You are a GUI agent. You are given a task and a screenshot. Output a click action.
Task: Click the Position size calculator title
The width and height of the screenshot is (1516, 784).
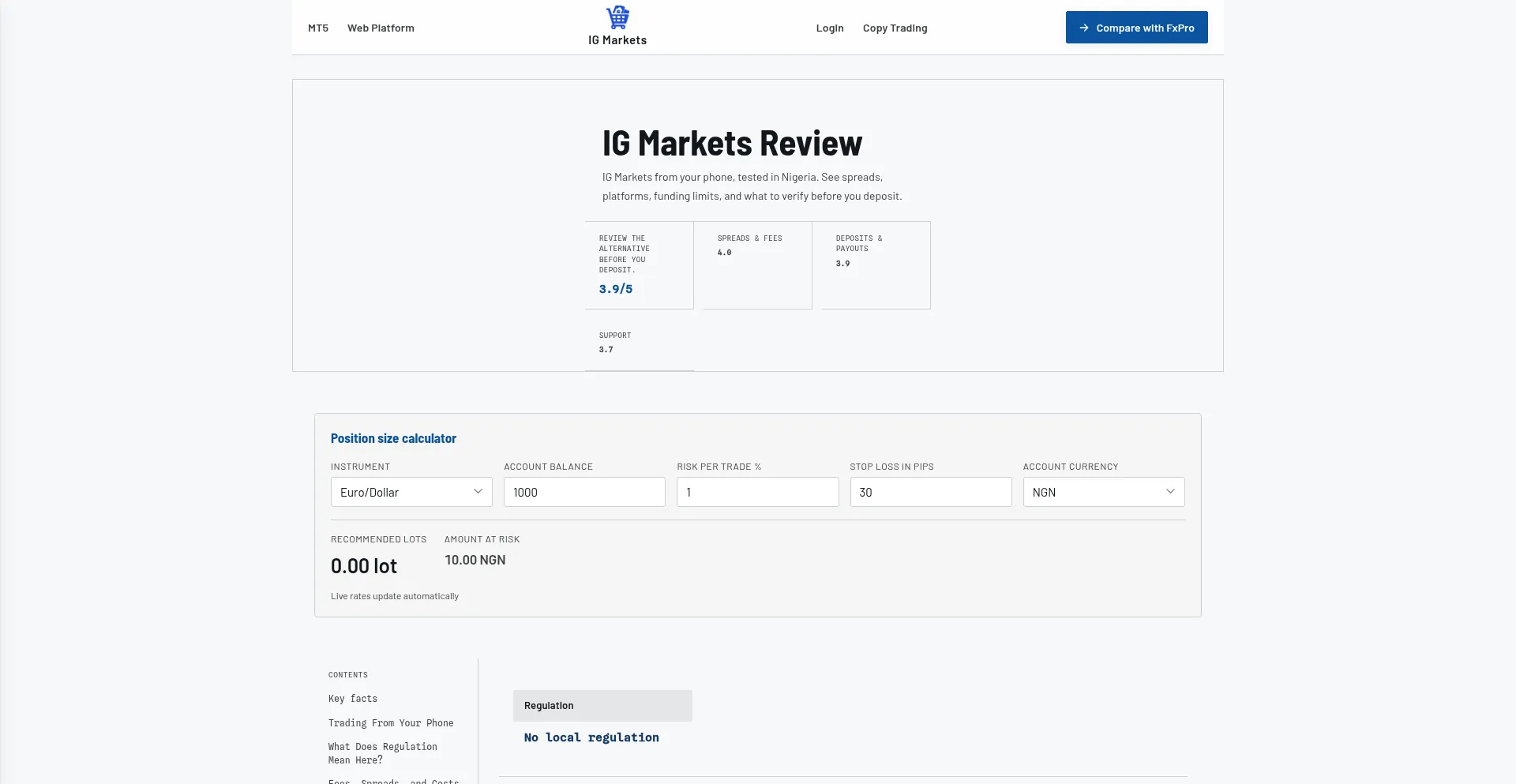393,438
